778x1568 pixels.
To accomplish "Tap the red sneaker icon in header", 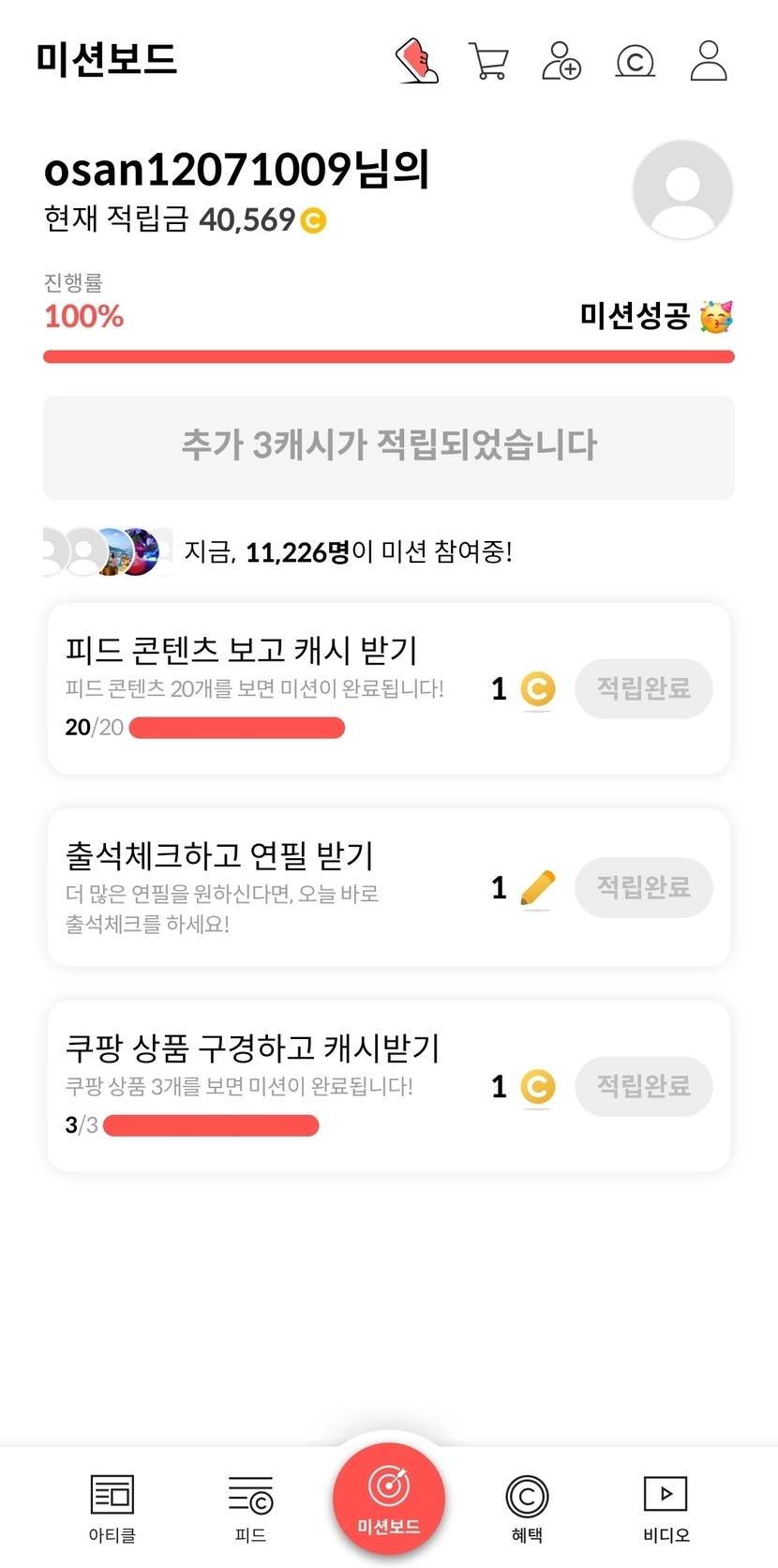I will [x=417, y=61].
